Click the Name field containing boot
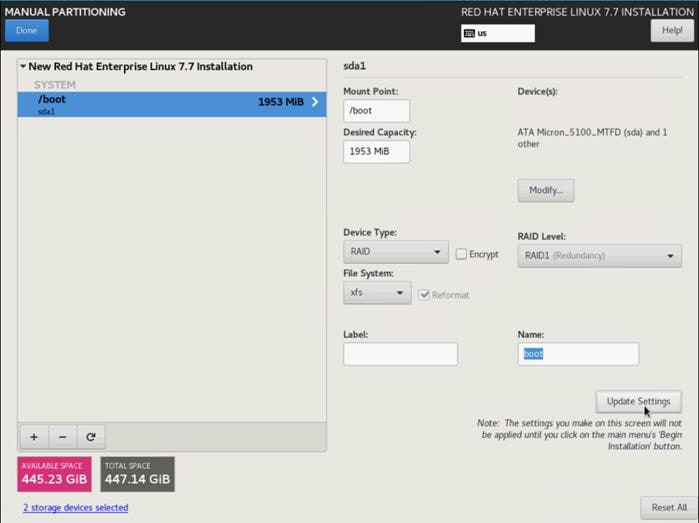699x523 pixels. tap(578, 354)
